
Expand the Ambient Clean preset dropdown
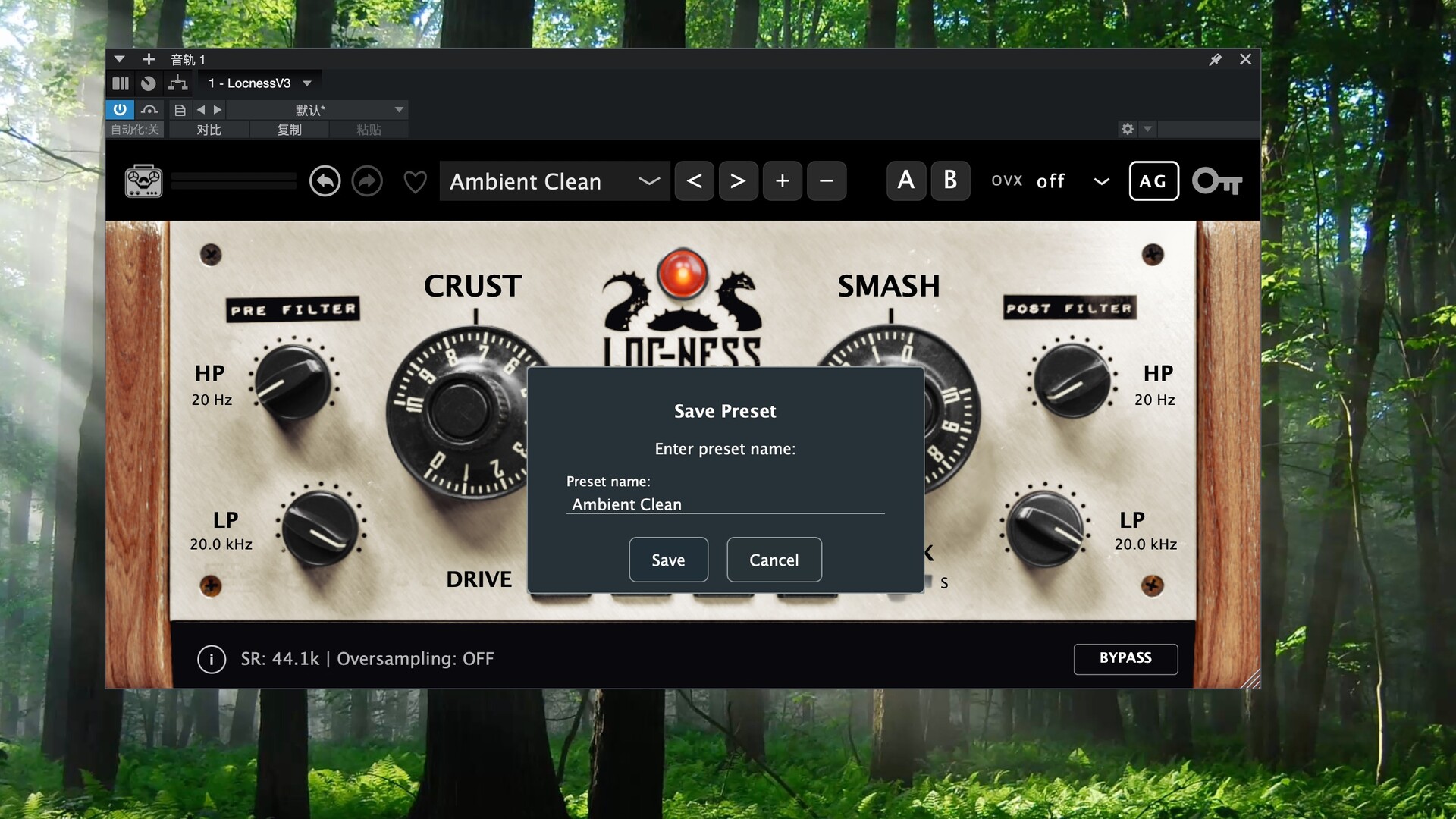[x=648, y=181]
